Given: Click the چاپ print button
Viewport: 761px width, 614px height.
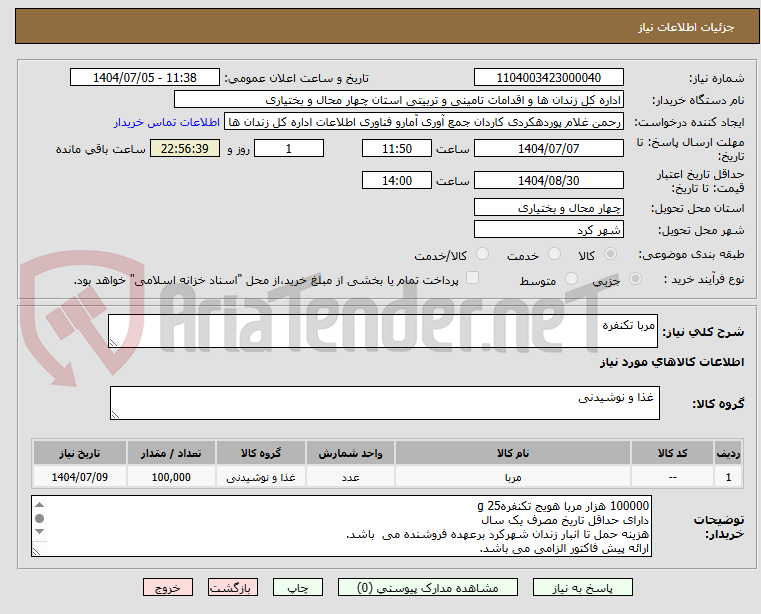Looking at the screenshot, I should coord(298,587).
